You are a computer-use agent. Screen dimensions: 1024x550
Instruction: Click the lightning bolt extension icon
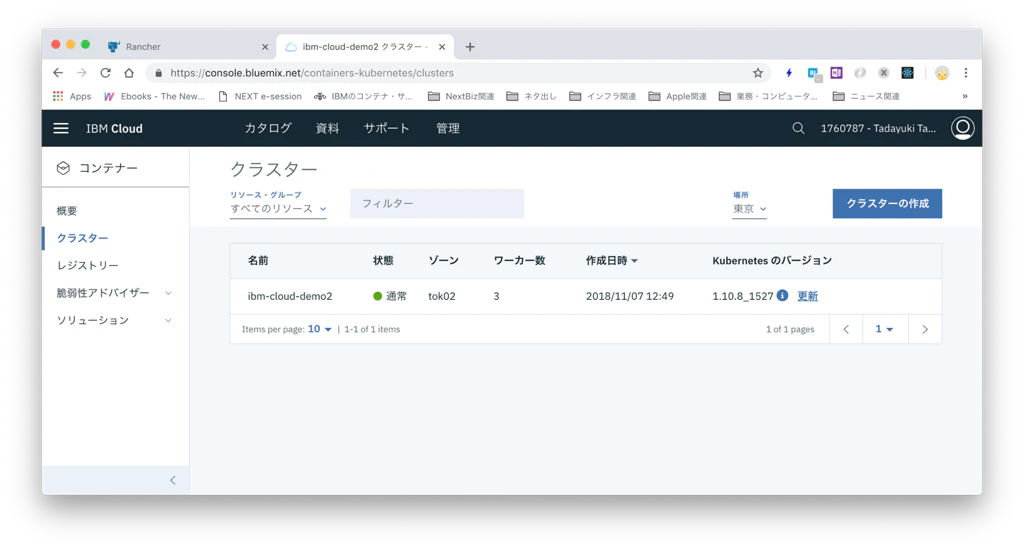click(789, 73)
